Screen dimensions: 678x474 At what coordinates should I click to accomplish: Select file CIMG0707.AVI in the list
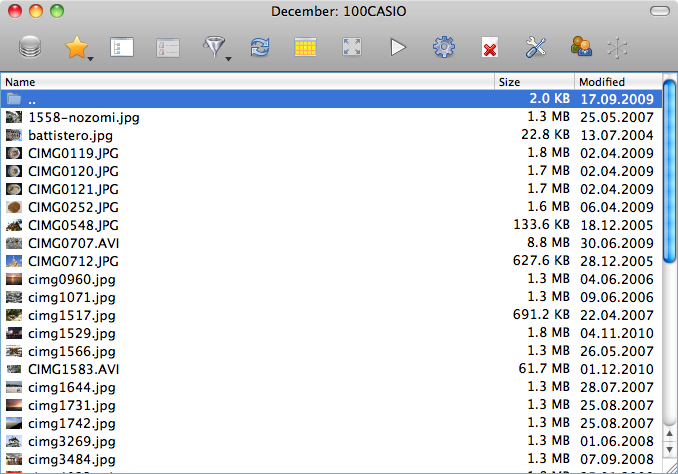[x=73, y=243]
